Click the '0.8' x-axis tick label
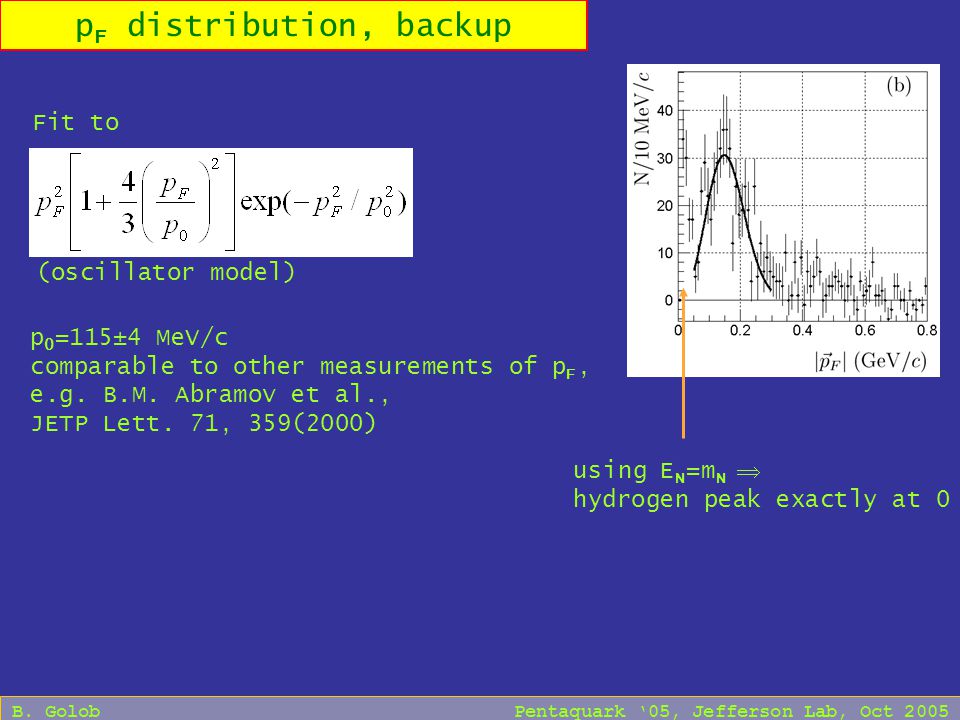 [927, 331]
